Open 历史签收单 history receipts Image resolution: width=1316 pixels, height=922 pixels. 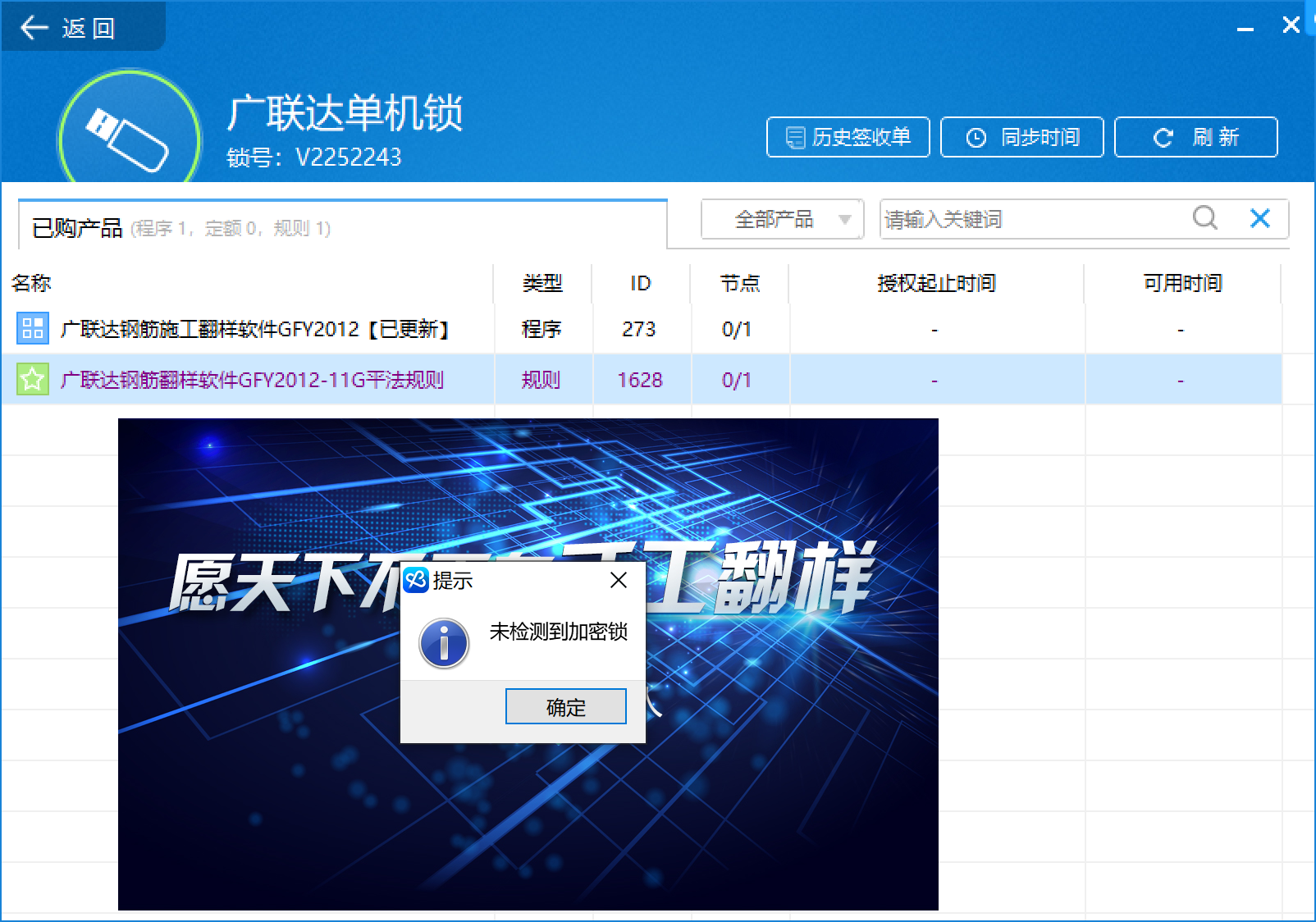[x=848, y=137]
